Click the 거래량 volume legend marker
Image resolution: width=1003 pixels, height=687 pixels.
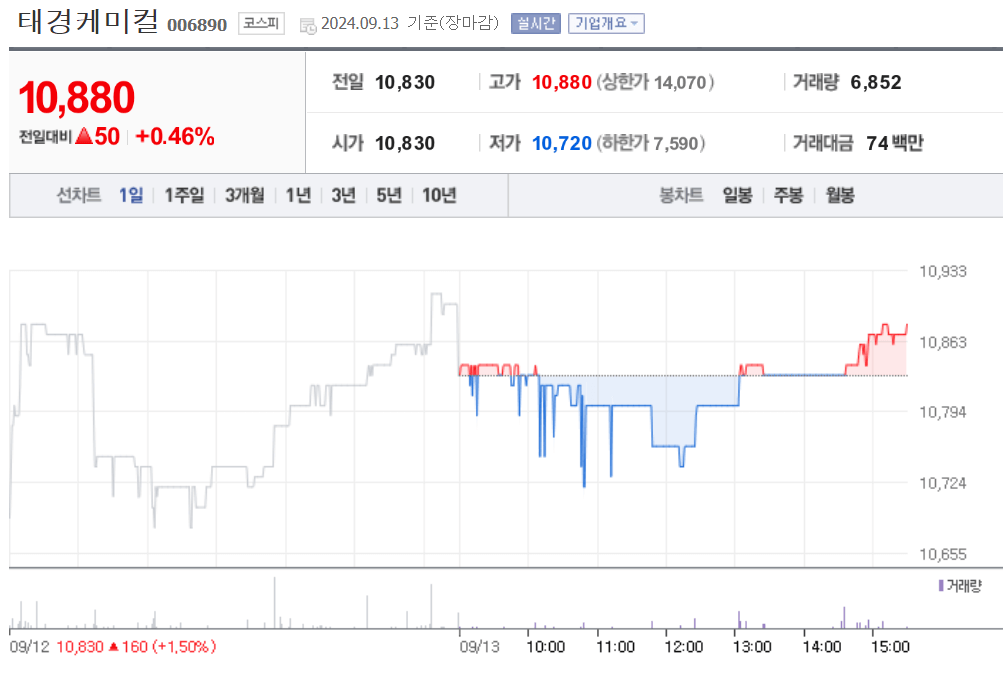pyautogui.click(x=942, y=585)
